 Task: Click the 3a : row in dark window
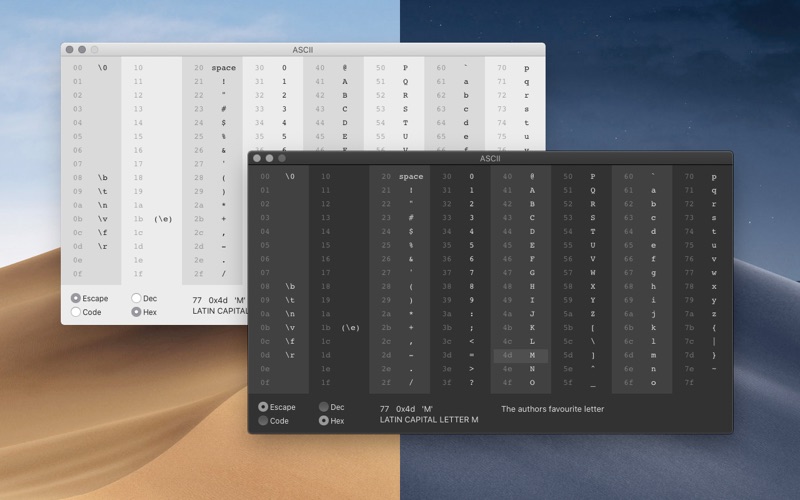(x=460, y=314)
